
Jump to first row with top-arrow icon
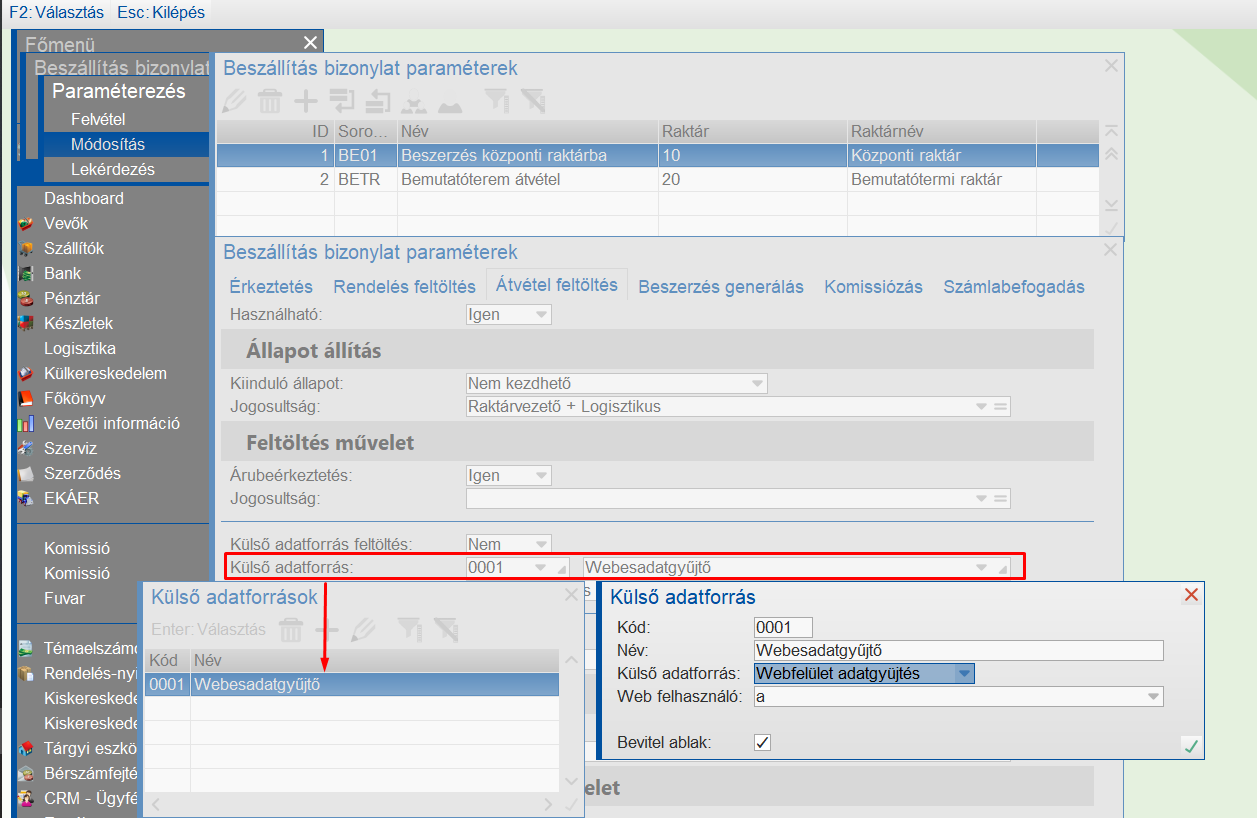pos(1110,131)
